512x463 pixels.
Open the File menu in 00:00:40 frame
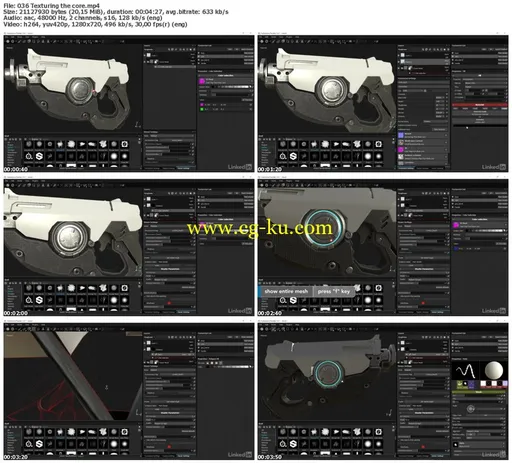tap(6, 37)
